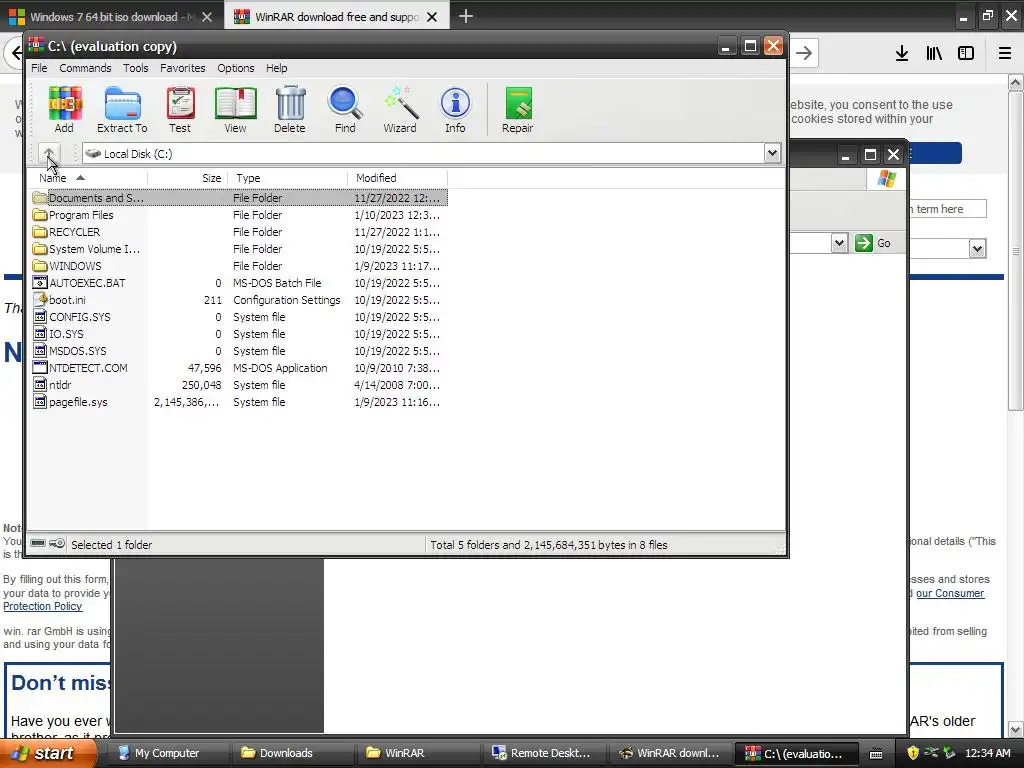Sort the file list by Size column

tap(187, 178)
